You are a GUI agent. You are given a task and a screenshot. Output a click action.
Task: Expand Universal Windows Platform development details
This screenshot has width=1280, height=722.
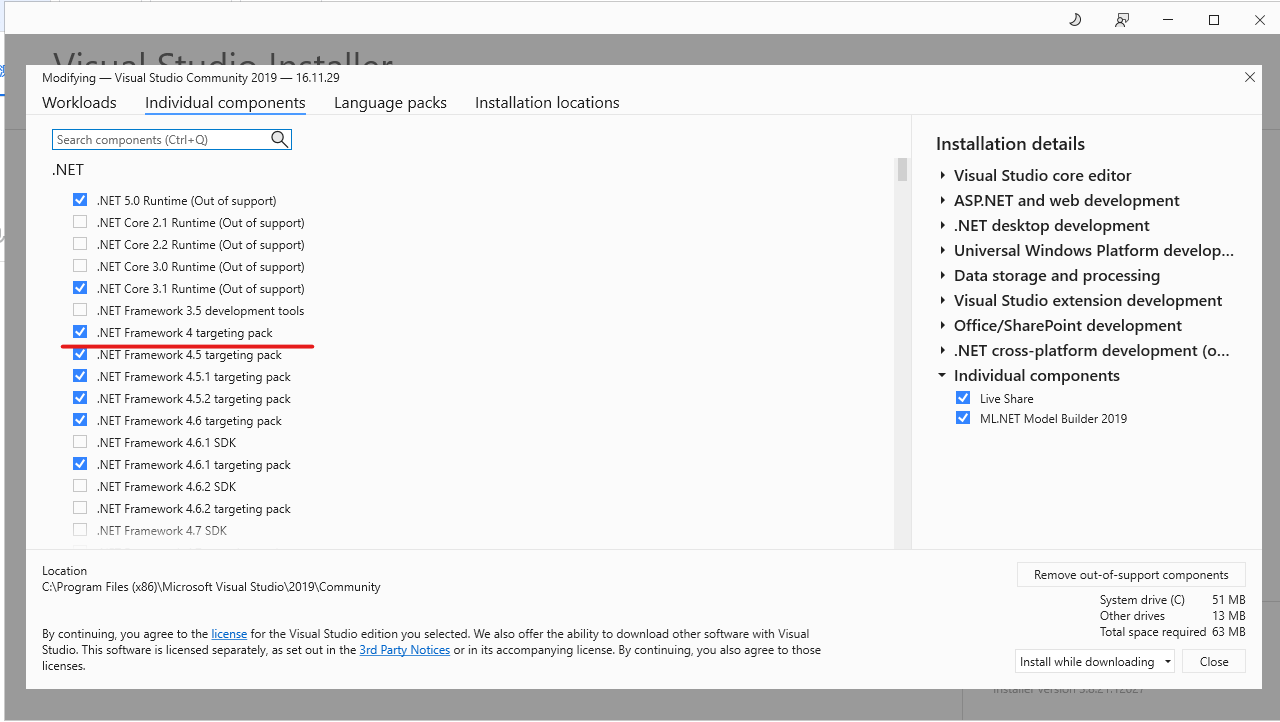coord(942,251)
